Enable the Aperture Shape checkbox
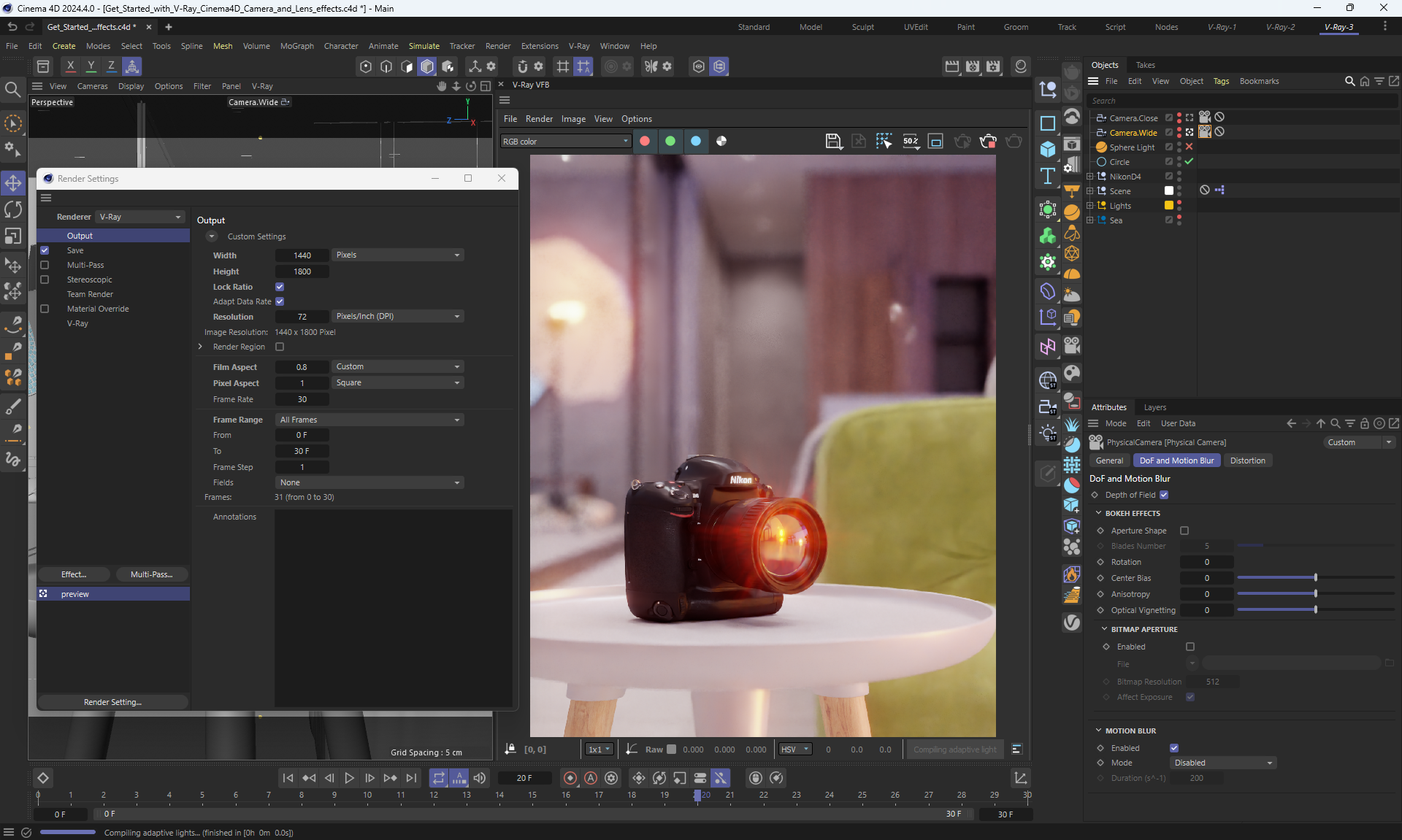 pos(1184,531)
